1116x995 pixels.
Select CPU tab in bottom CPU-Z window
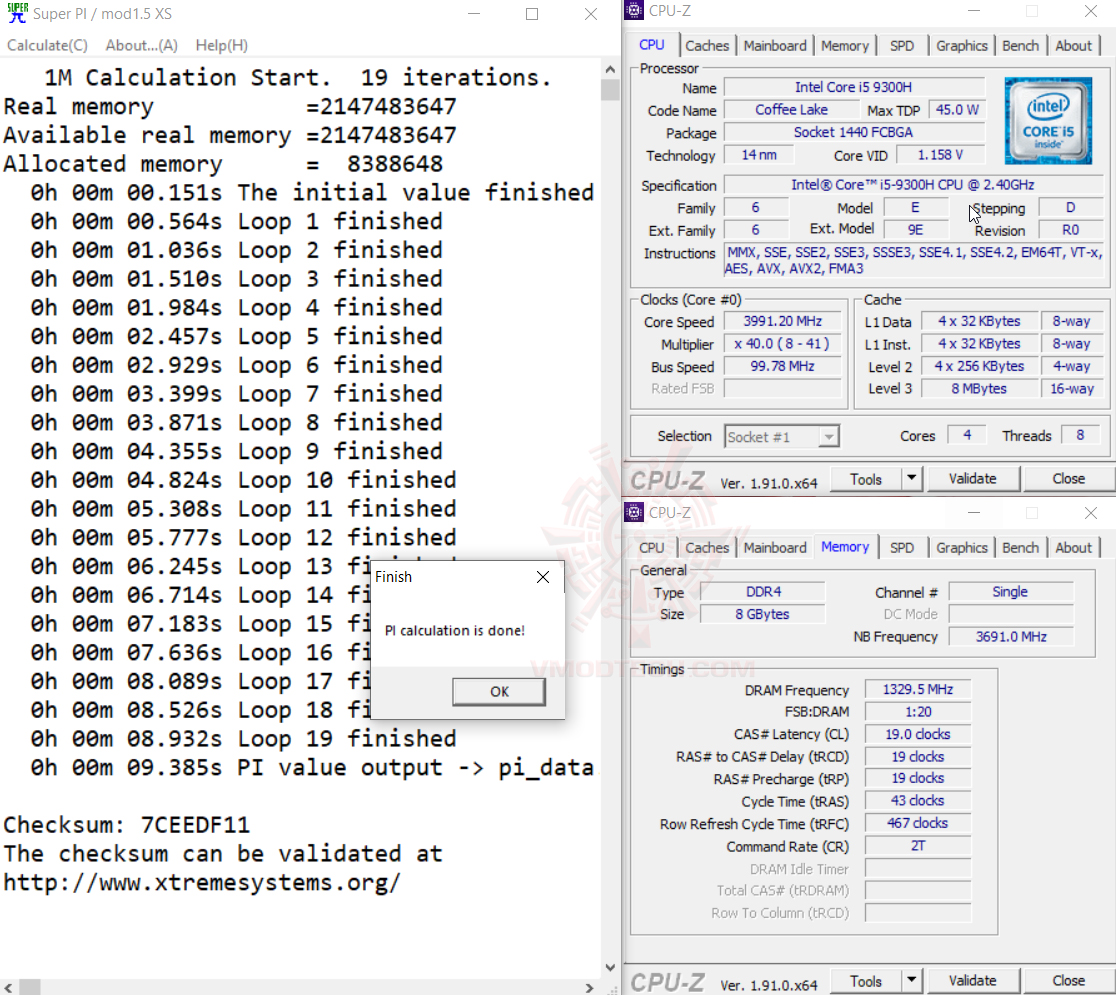click(x=651, y=547)
